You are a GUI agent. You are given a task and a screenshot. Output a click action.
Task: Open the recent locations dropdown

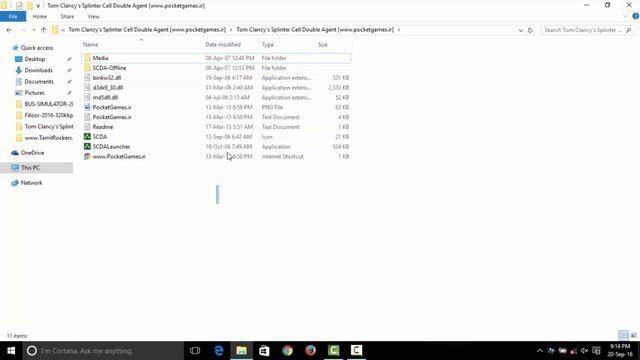click(33, 30)
